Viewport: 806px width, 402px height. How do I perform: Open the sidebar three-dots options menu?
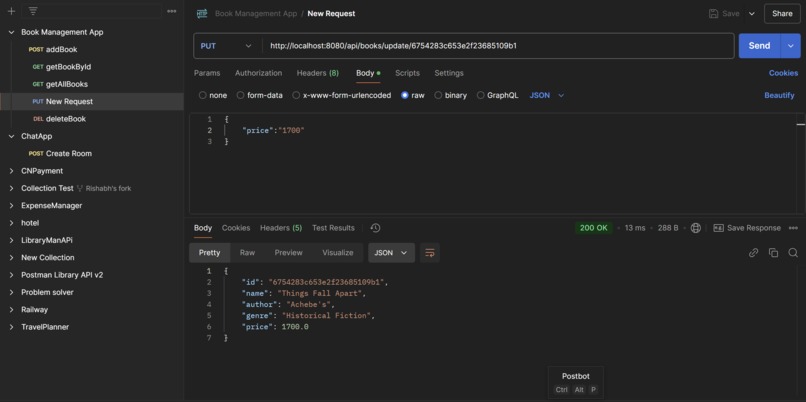[172, 11]
